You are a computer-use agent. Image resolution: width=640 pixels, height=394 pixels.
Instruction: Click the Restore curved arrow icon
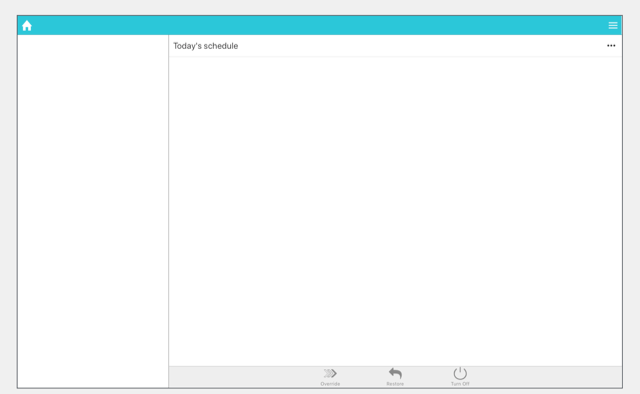click(395, 373)
